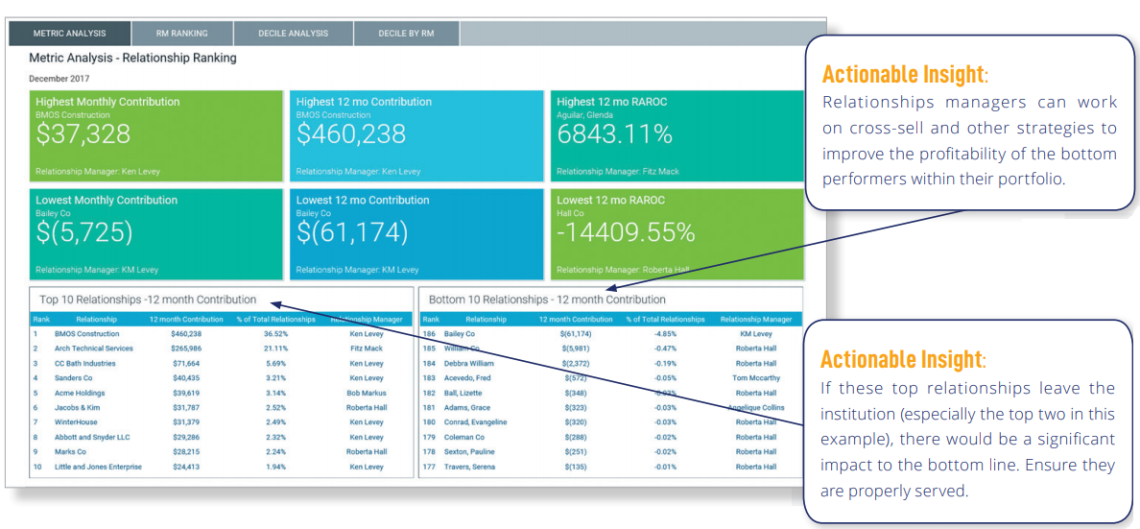This screenshot has height=529, width=1140.
Task: Open Arch Technical Services relationship row
Action: click(x=93, y=348)
